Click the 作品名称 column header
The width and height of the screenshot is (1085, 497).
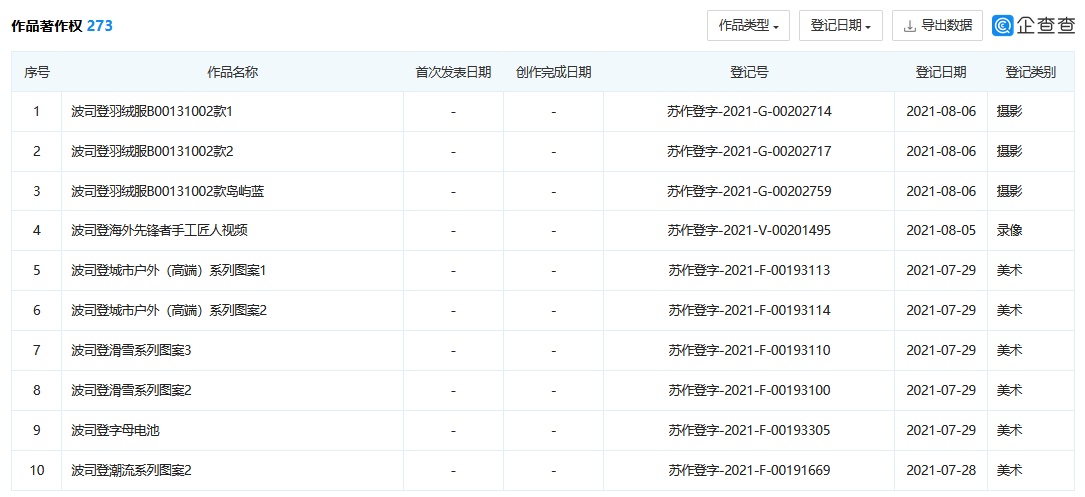click(x=232, y=72)
